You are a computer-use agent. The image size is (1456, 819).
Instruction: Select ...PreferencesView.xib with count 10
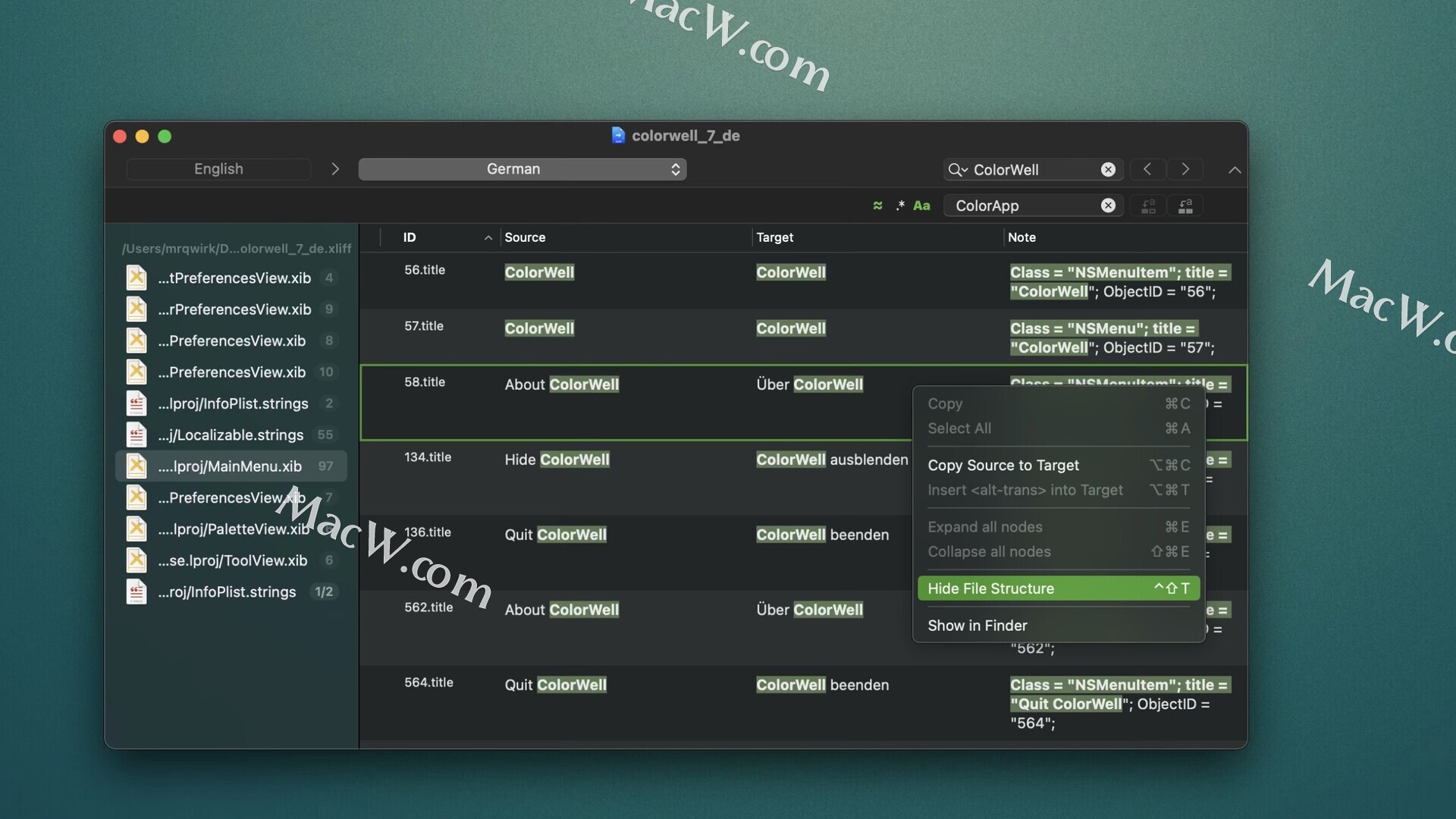coord(231,372)
